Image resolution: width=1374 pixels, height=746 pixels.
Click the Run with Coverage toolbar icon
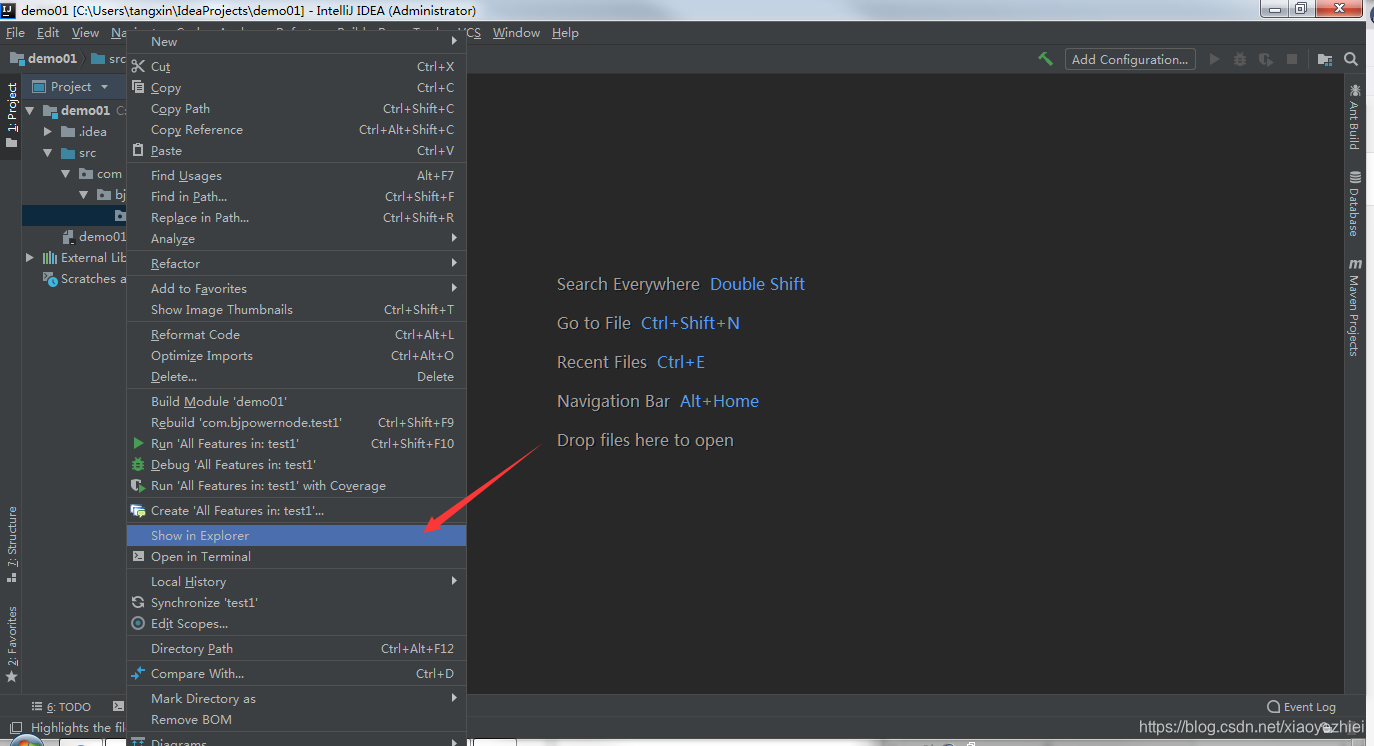point(1266,59)
